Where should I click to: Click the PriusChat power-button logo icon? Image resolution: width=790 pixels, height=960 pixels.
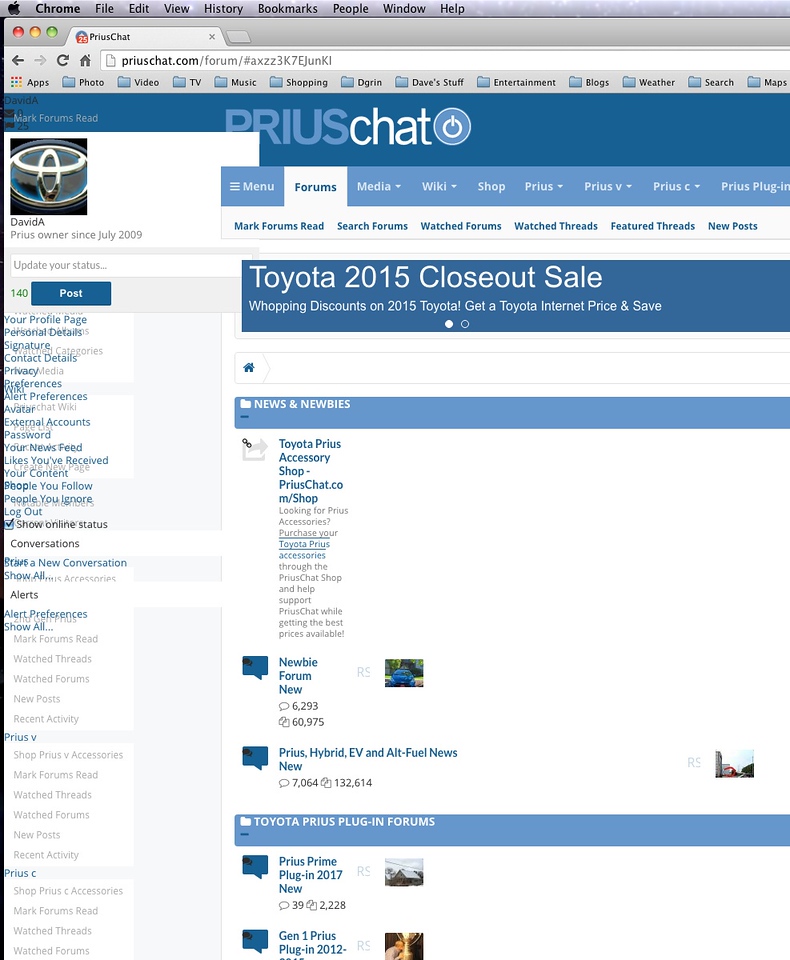click(452, 127)
